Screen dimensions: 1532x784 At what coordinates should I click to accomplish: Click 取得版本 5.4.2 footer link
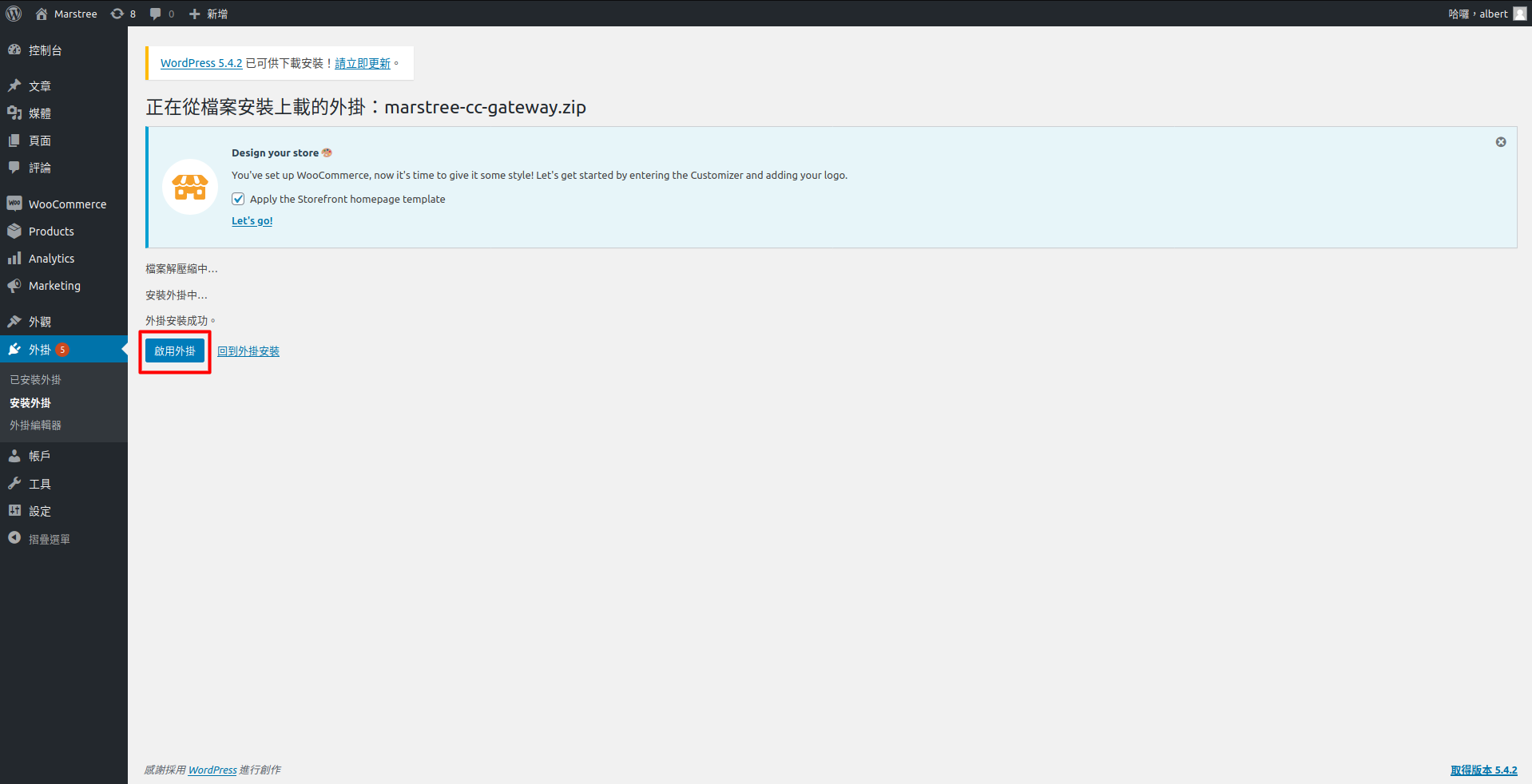point(1484,770)
